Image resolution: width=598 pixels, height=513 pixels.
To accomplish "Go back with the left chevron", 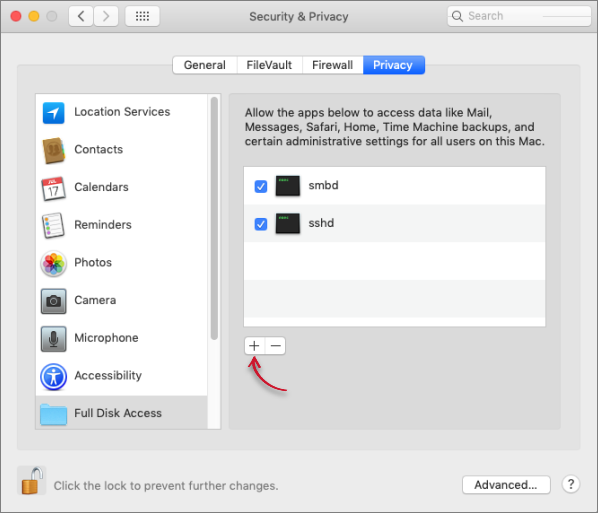I will (x=81, y=16).
